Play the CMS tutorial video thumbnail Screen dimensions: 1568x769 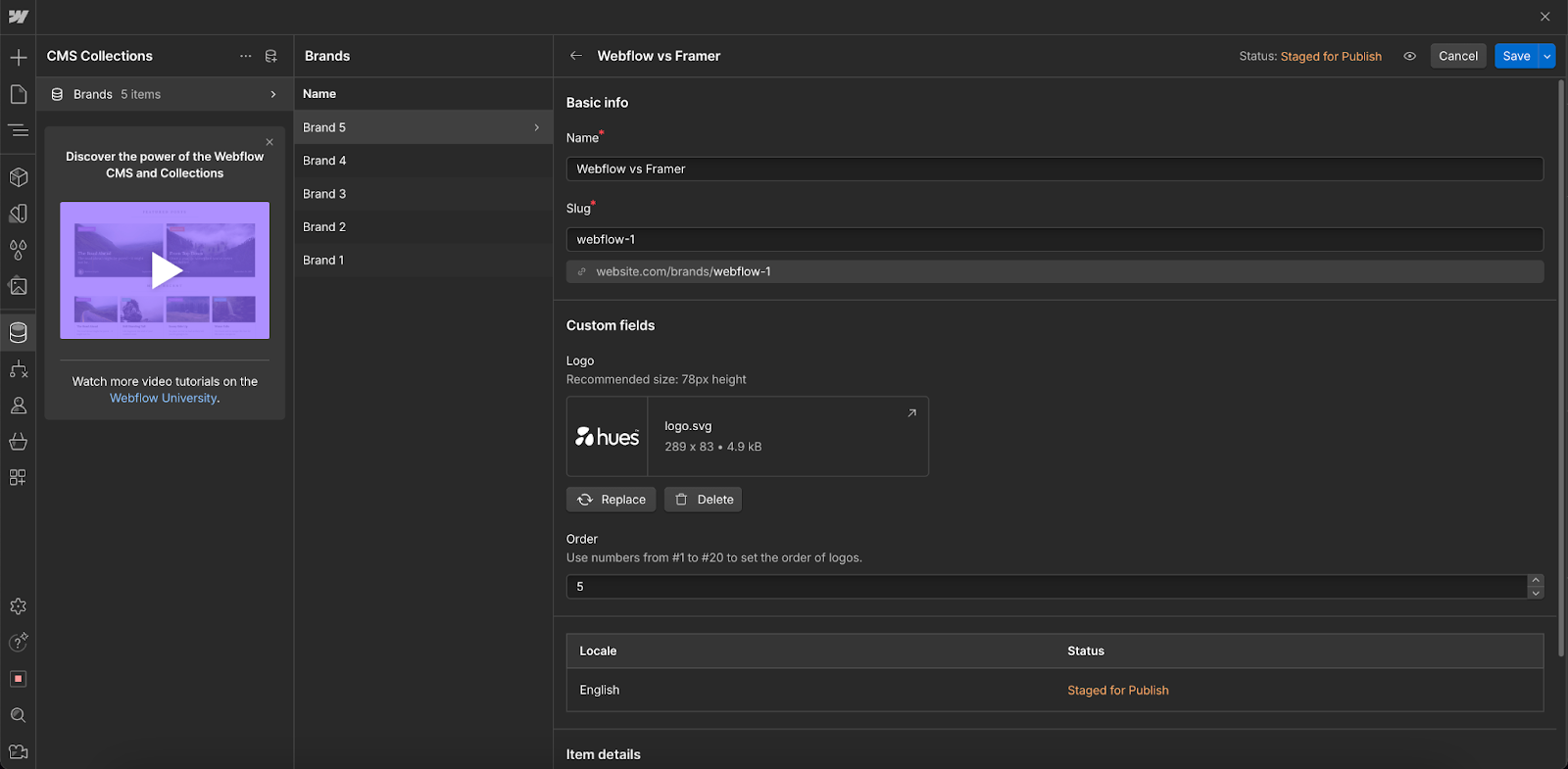tap(165, 270)
